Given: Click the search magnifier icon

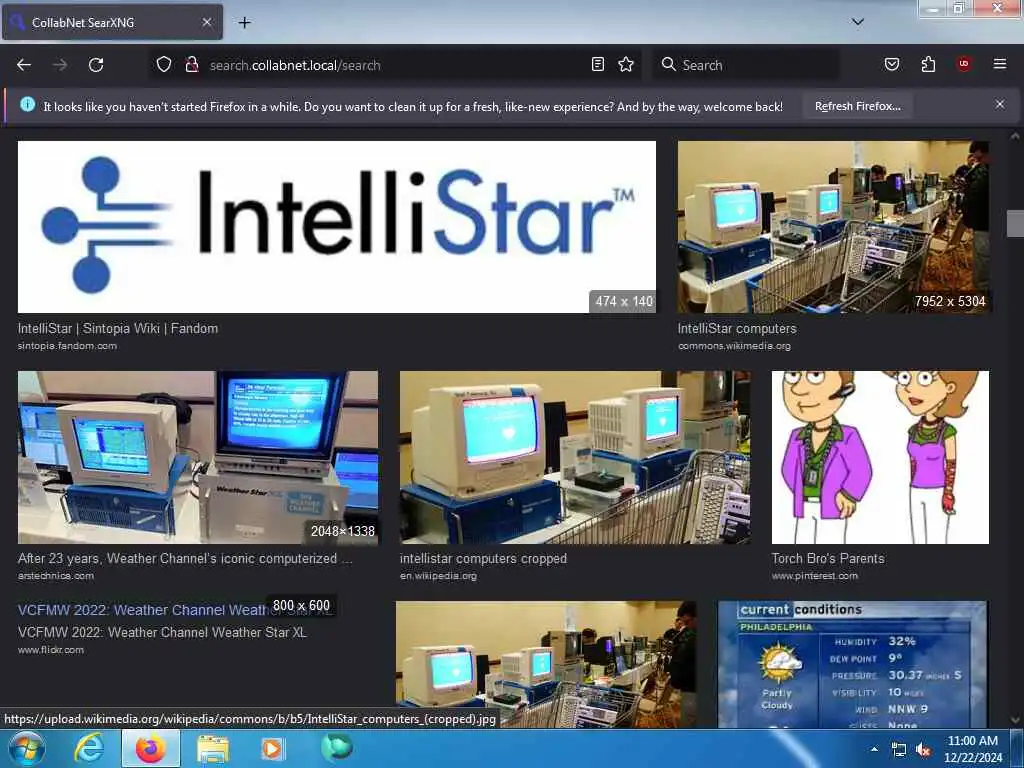Looking at the screenshot, I should pyautogui.click(x=668, y=64).
